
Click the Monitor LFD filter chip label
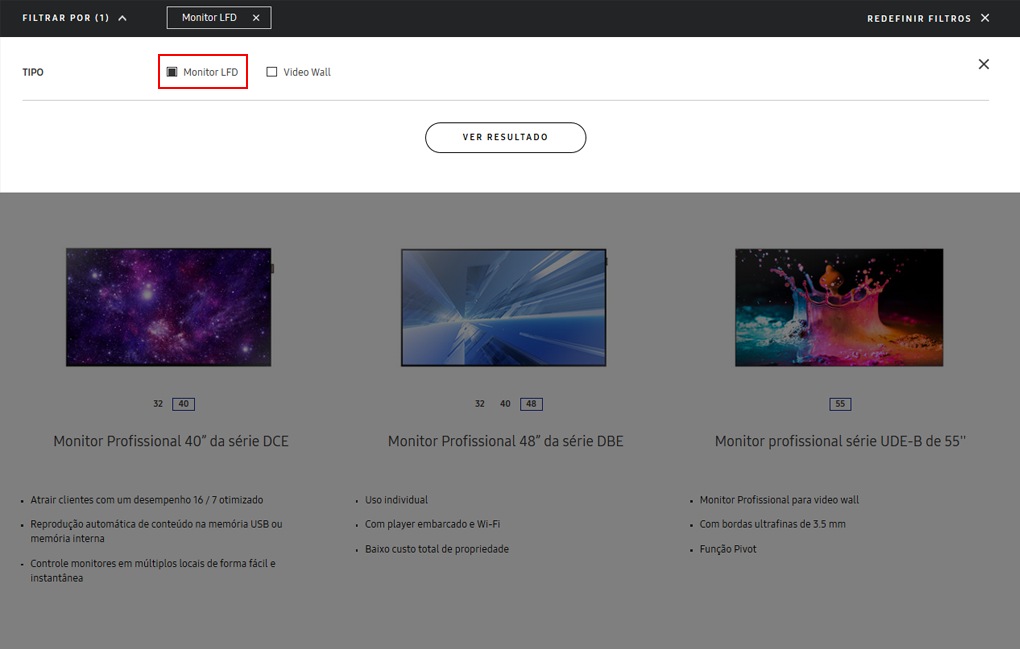[209, 18]
